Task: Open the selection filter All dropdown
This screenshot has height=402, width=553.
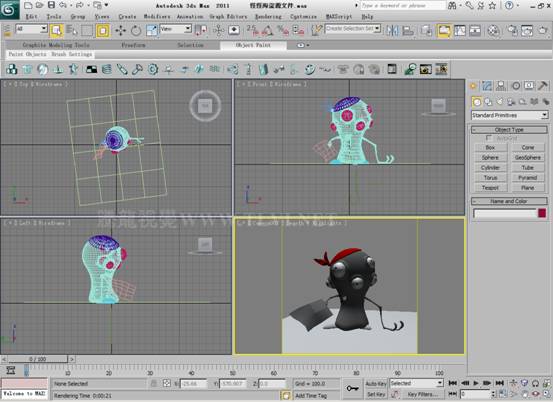Action: pyautogui.click(x=31, y=29)
